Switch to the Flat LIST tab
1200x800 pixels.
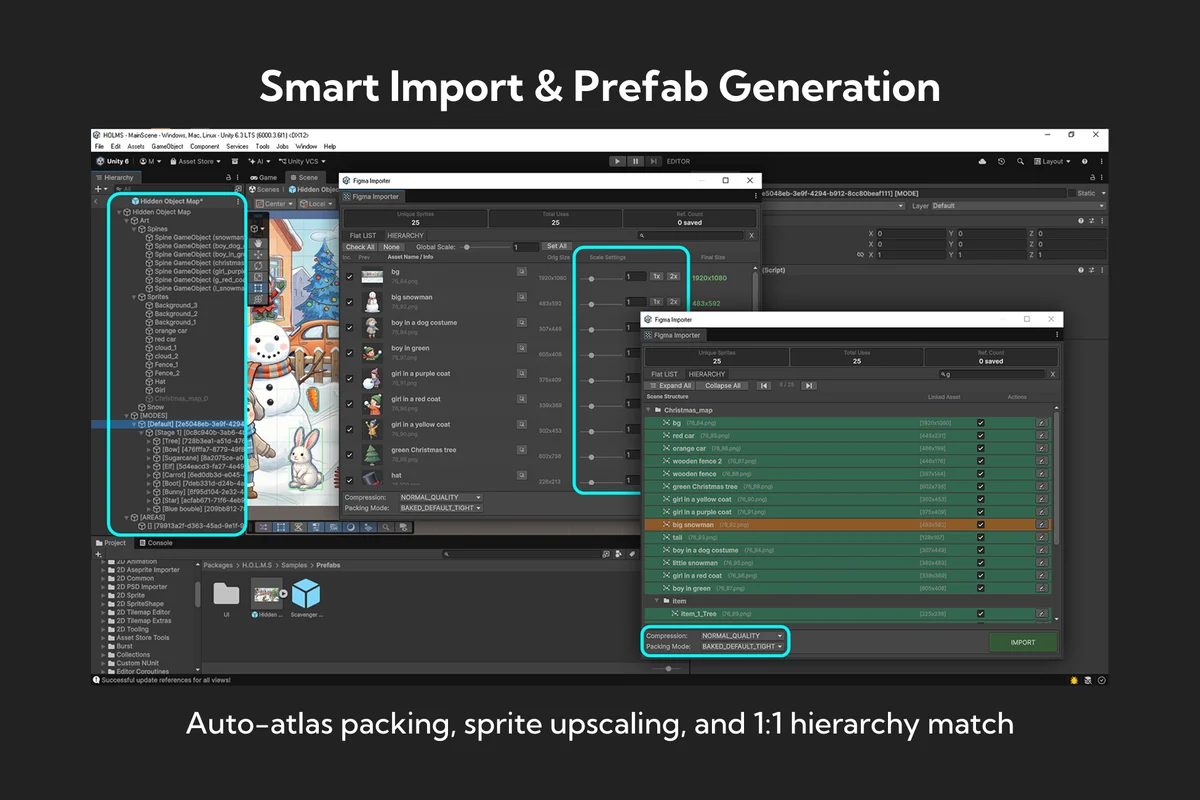click(665, 374)
